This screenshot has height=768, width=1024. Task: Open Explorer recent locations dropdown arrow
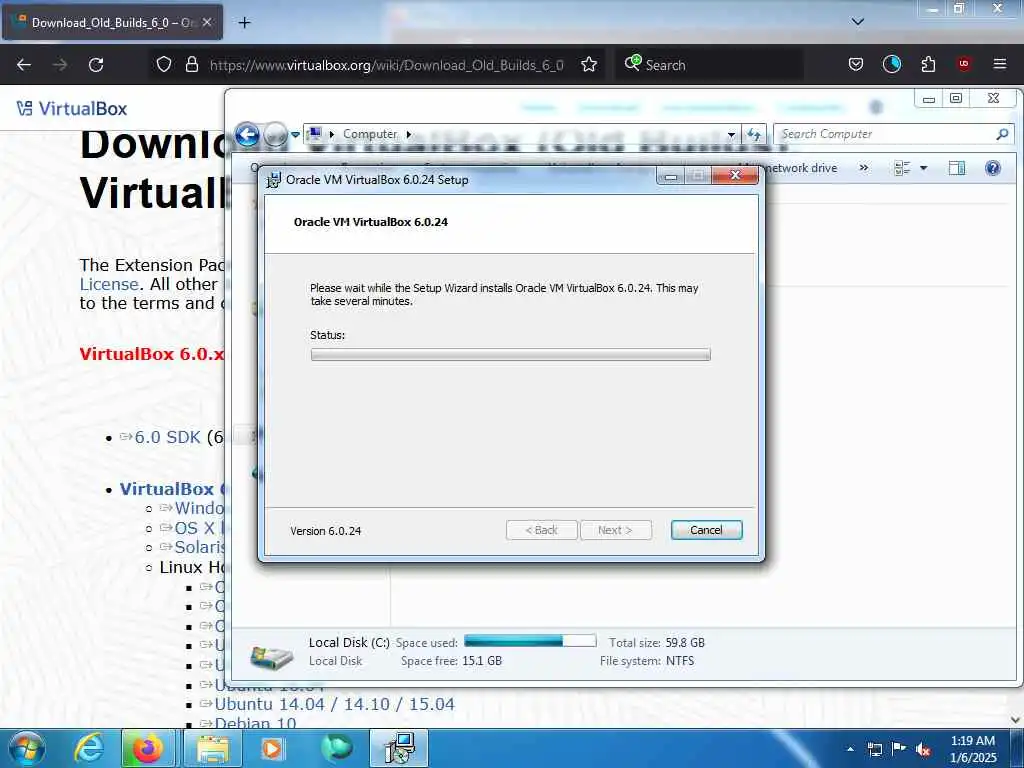pos(295,135)
